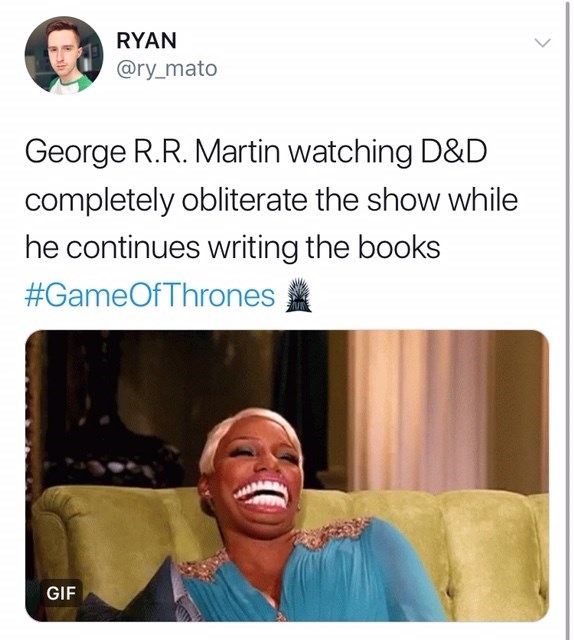The width and height of the screenshot is (574, 640).
Task: Expand the tweet options chevron
Action: [543, 42]
